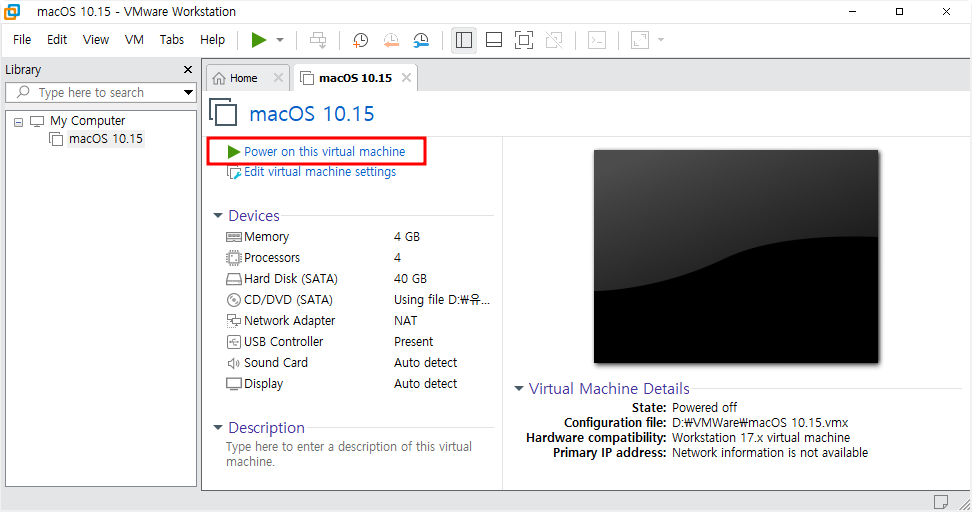Click the Hard Disk icon
972x512 pixels.
234,279
